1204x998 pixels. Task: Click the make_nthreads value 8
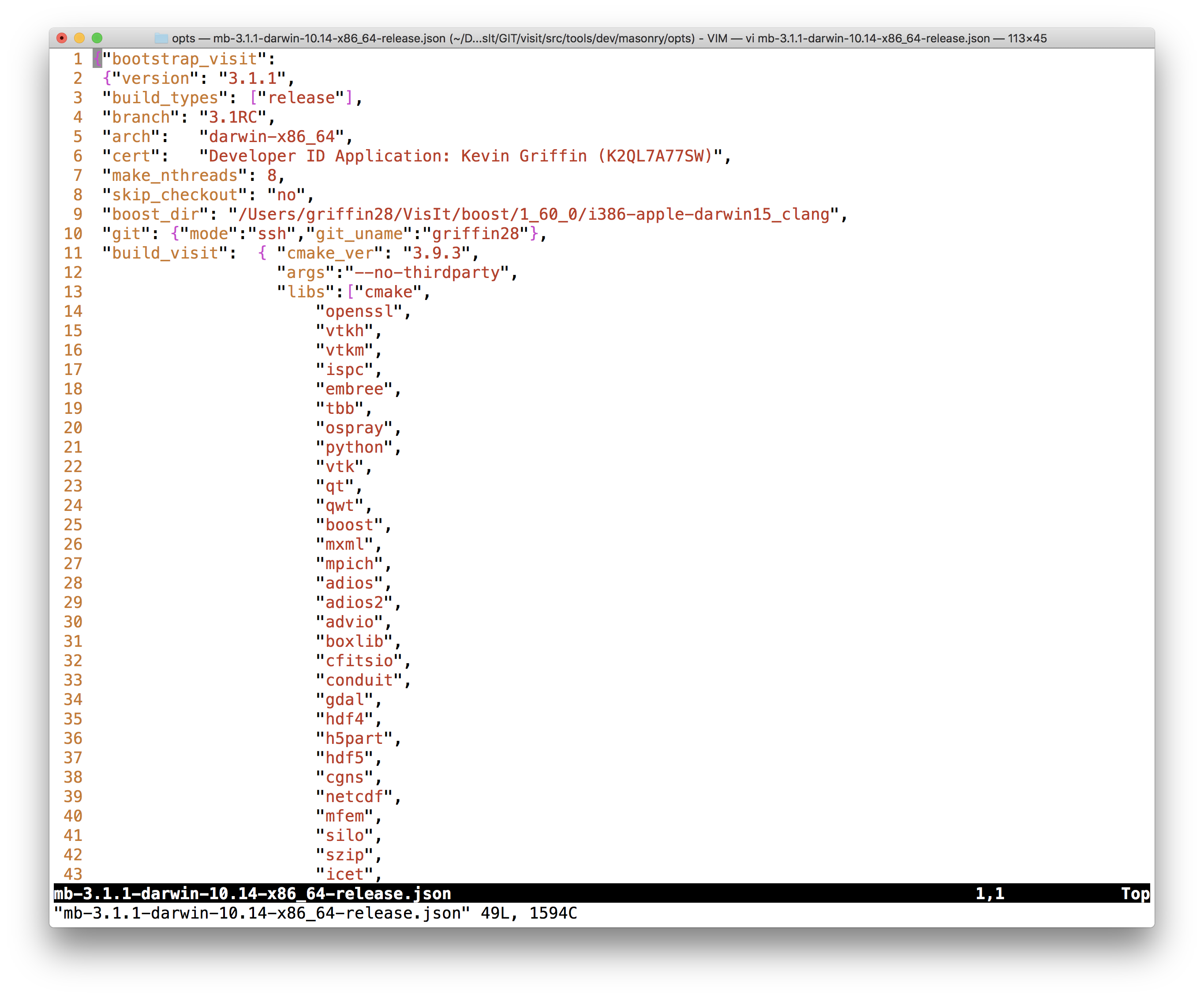(x=272, y=176)
